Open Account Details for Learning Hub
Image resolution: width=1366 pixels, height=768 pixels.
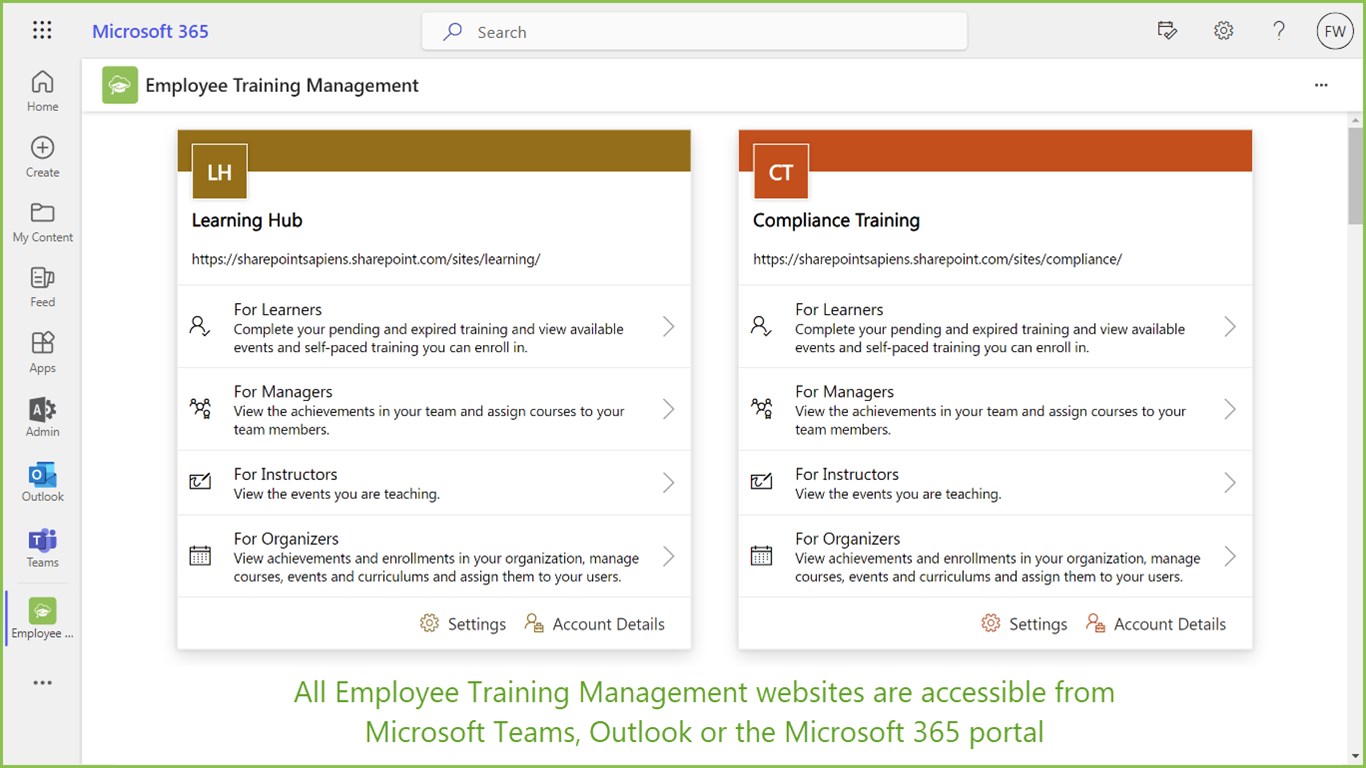pos(595,624)
